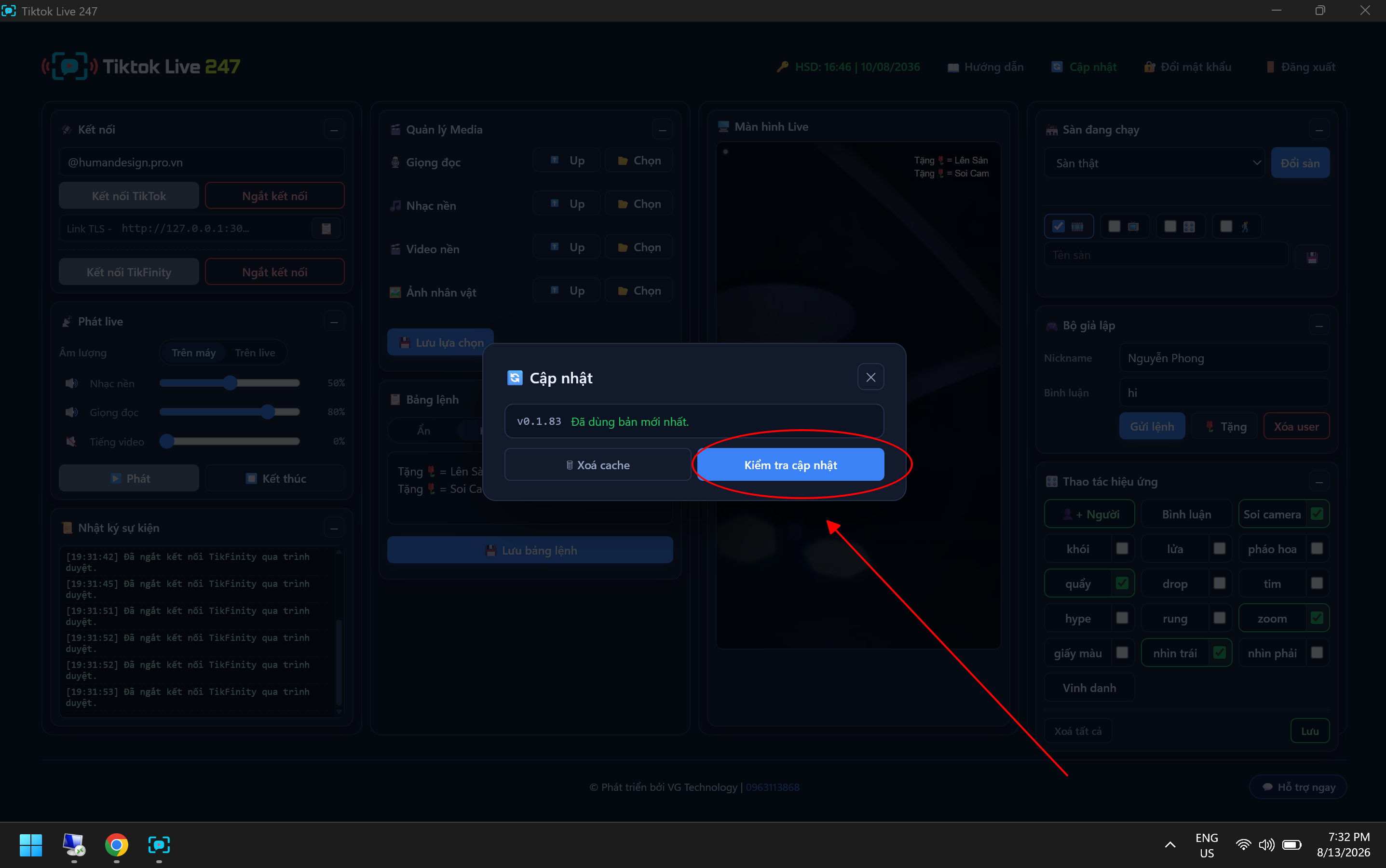This screenshot has height=868, width=1386.
Task: Click the Gửi lệnh button
Action: (x=1152, y=427)
